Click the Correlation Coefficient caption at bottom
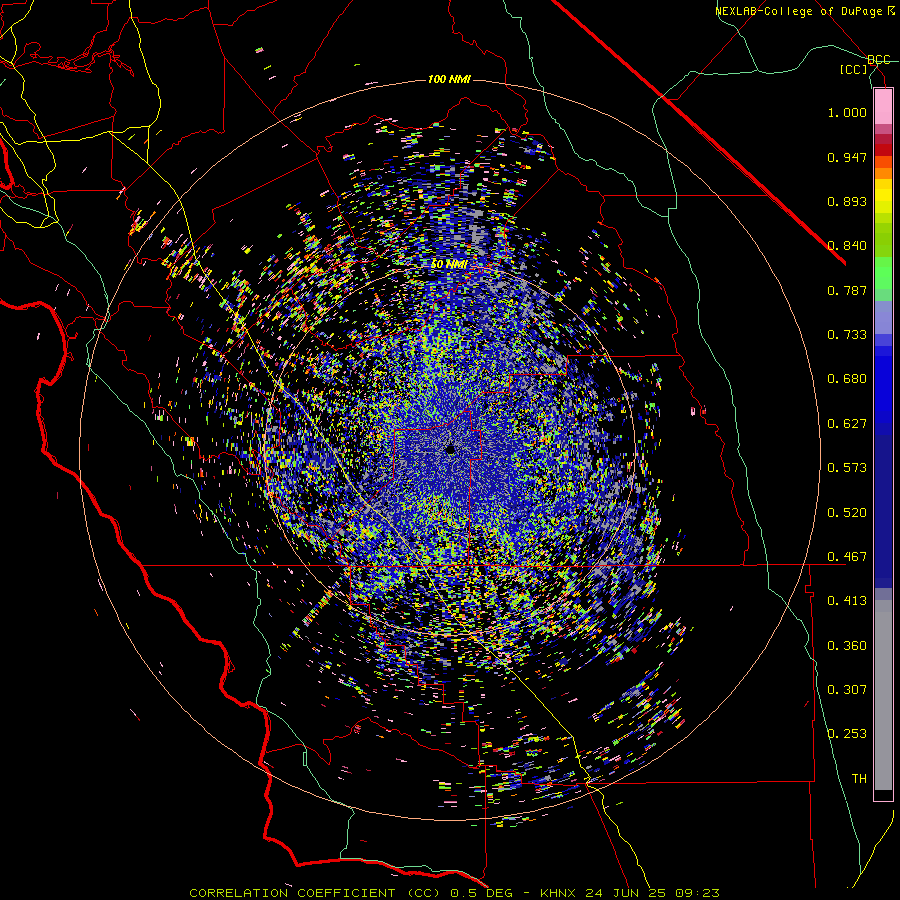900x900 pixels. 454,893
